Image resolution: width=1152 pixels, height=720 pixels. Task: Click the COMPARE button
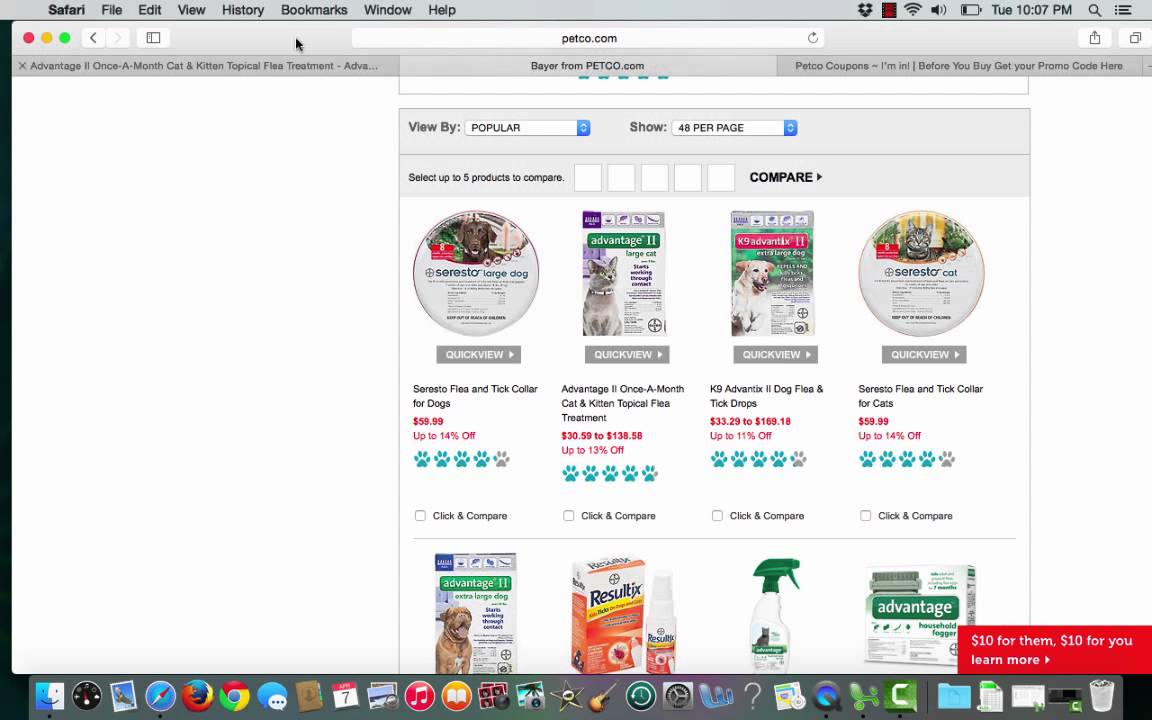tap(785, 177)
